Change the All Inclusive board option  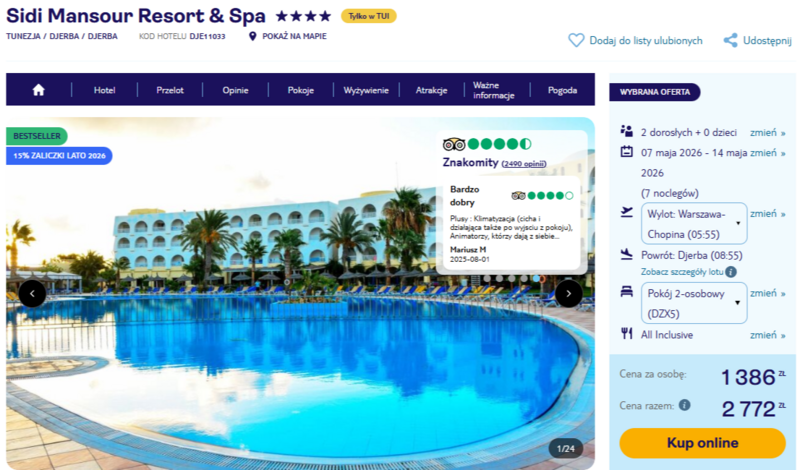click(x=767, y=335)
